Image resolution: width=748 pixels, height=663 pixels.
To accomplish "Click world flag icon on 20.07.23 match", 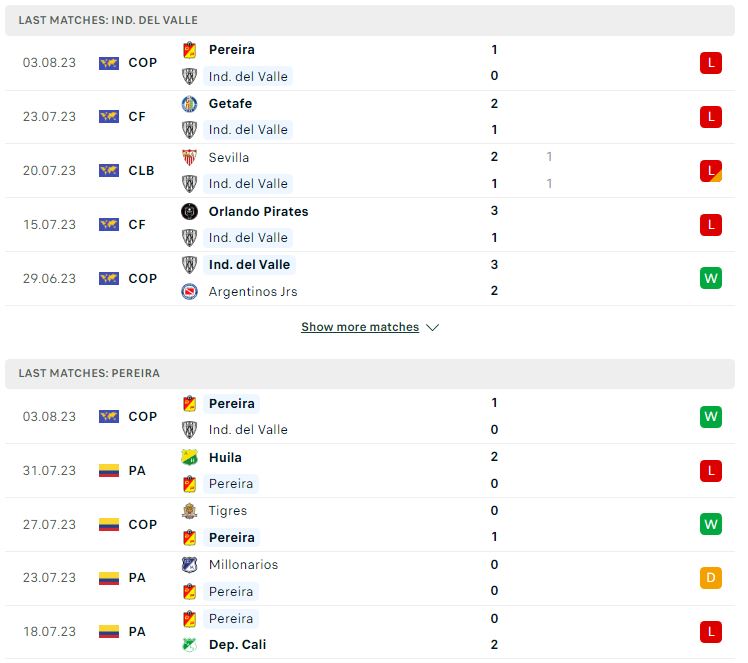I will 109,171.
